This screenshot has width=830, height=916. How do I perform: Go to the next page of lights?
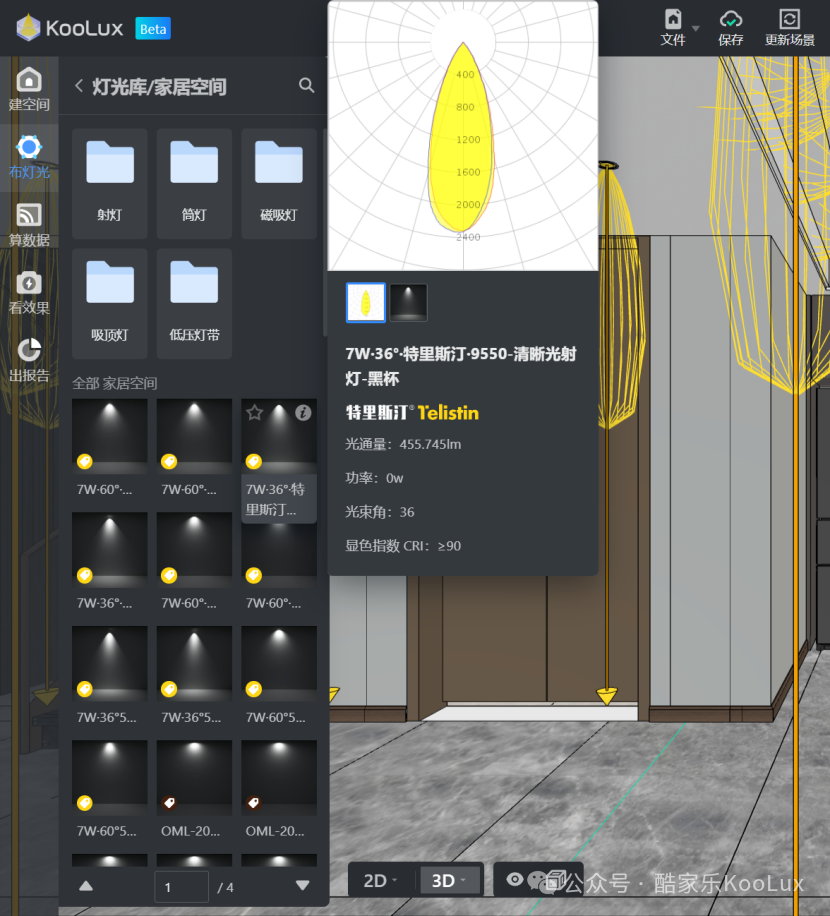303,886
